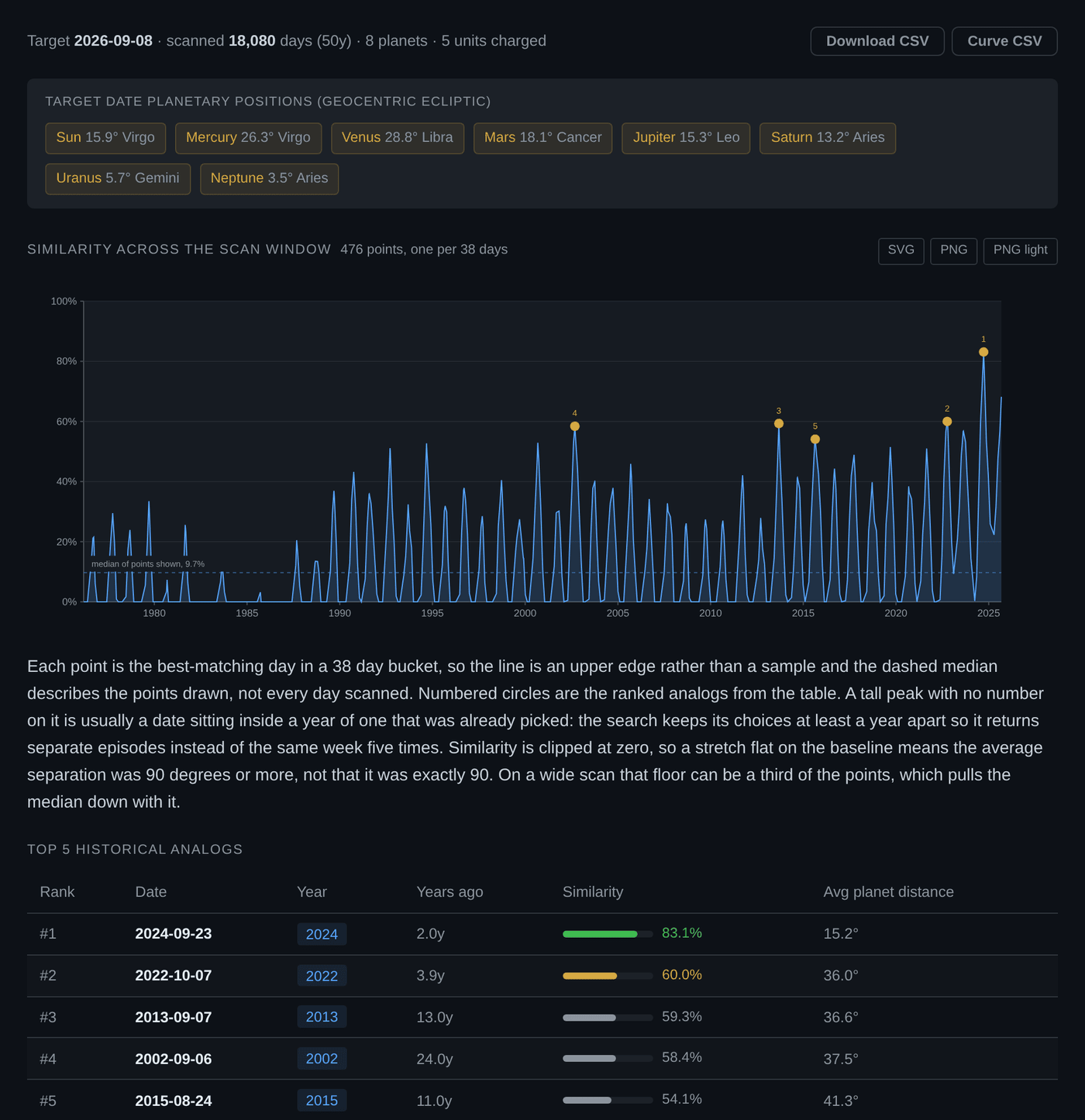The image size is (1085, 1120).
Task: Select the Venus 28.8° Libra chip
Action: tap(398, 138)
